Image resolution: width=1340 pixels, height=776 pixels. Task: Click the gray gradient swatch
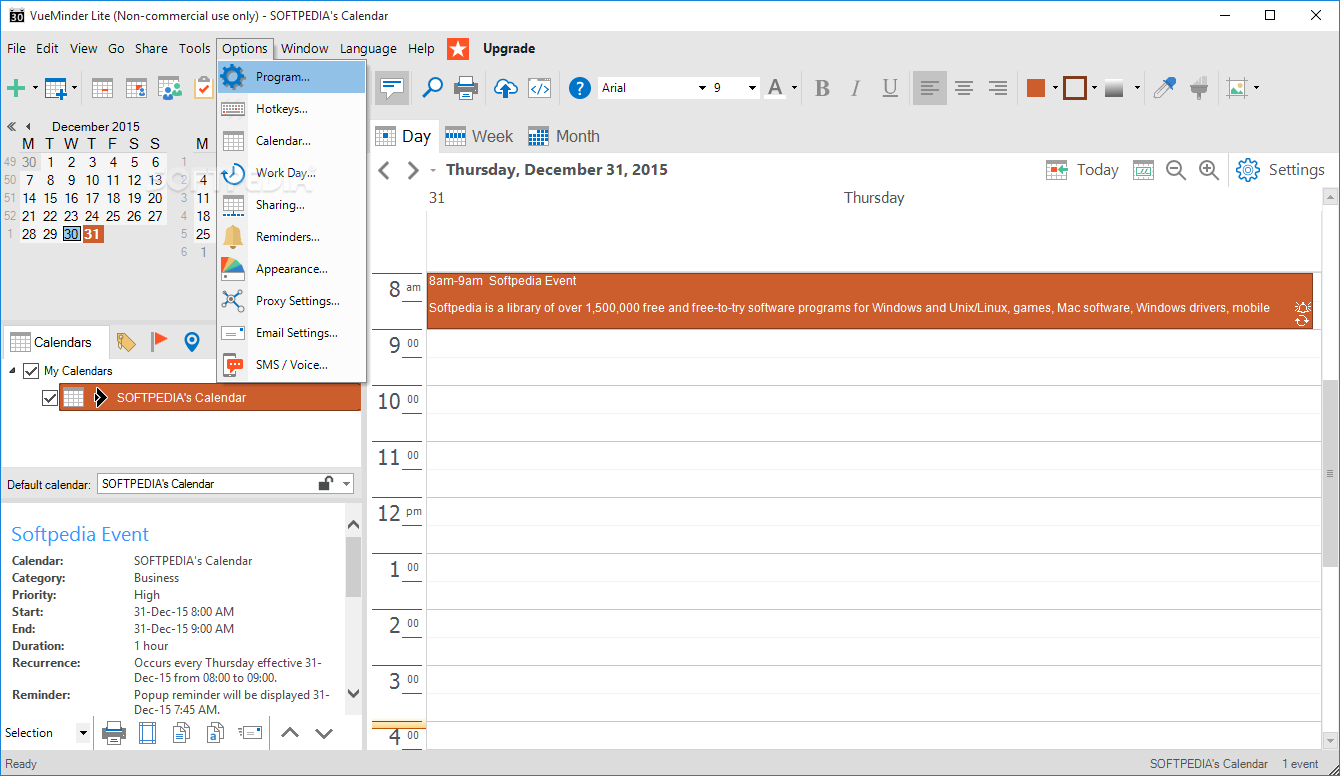click(1115, 88)
